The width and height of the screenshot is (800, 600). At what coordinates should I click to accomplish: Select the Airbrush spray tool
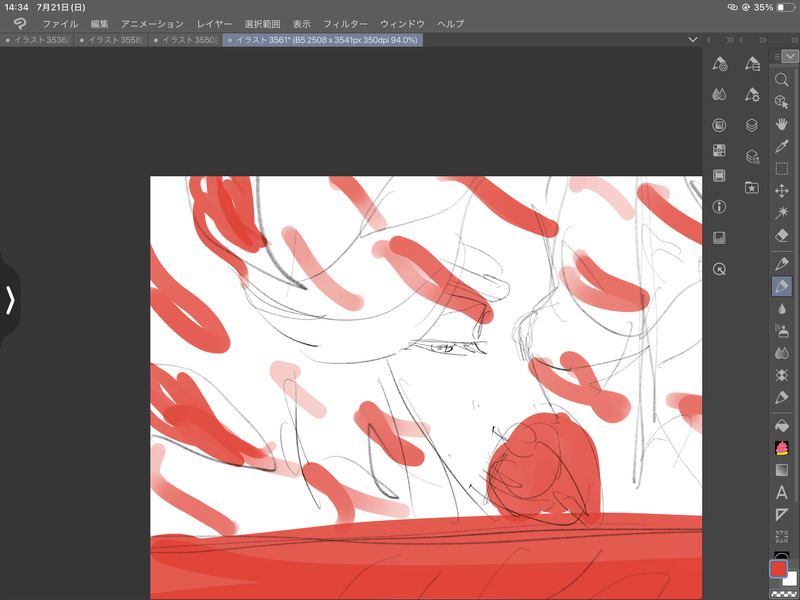(x=781, y=331)
